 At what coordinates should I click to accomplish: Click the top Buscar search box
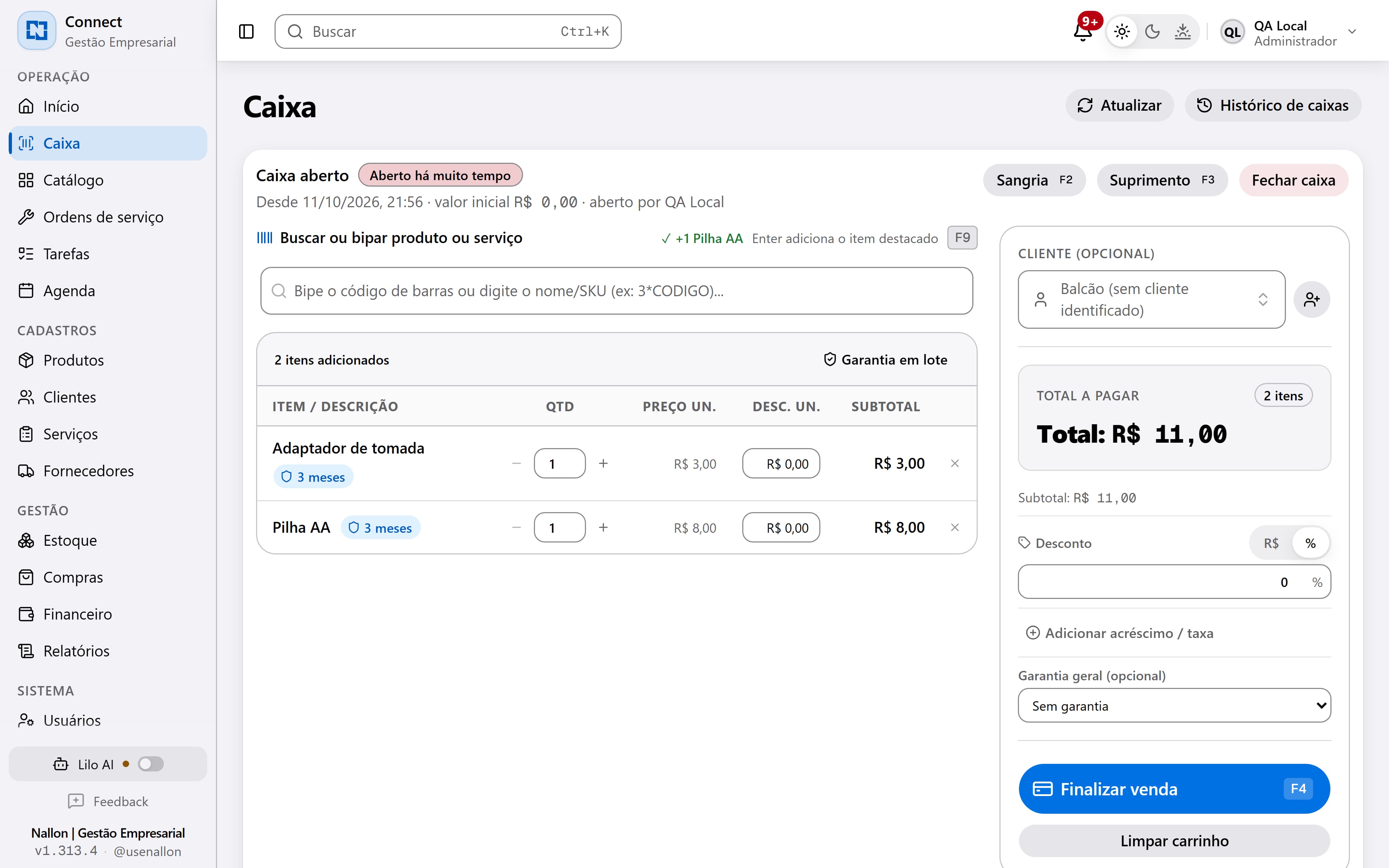(448, 31)
